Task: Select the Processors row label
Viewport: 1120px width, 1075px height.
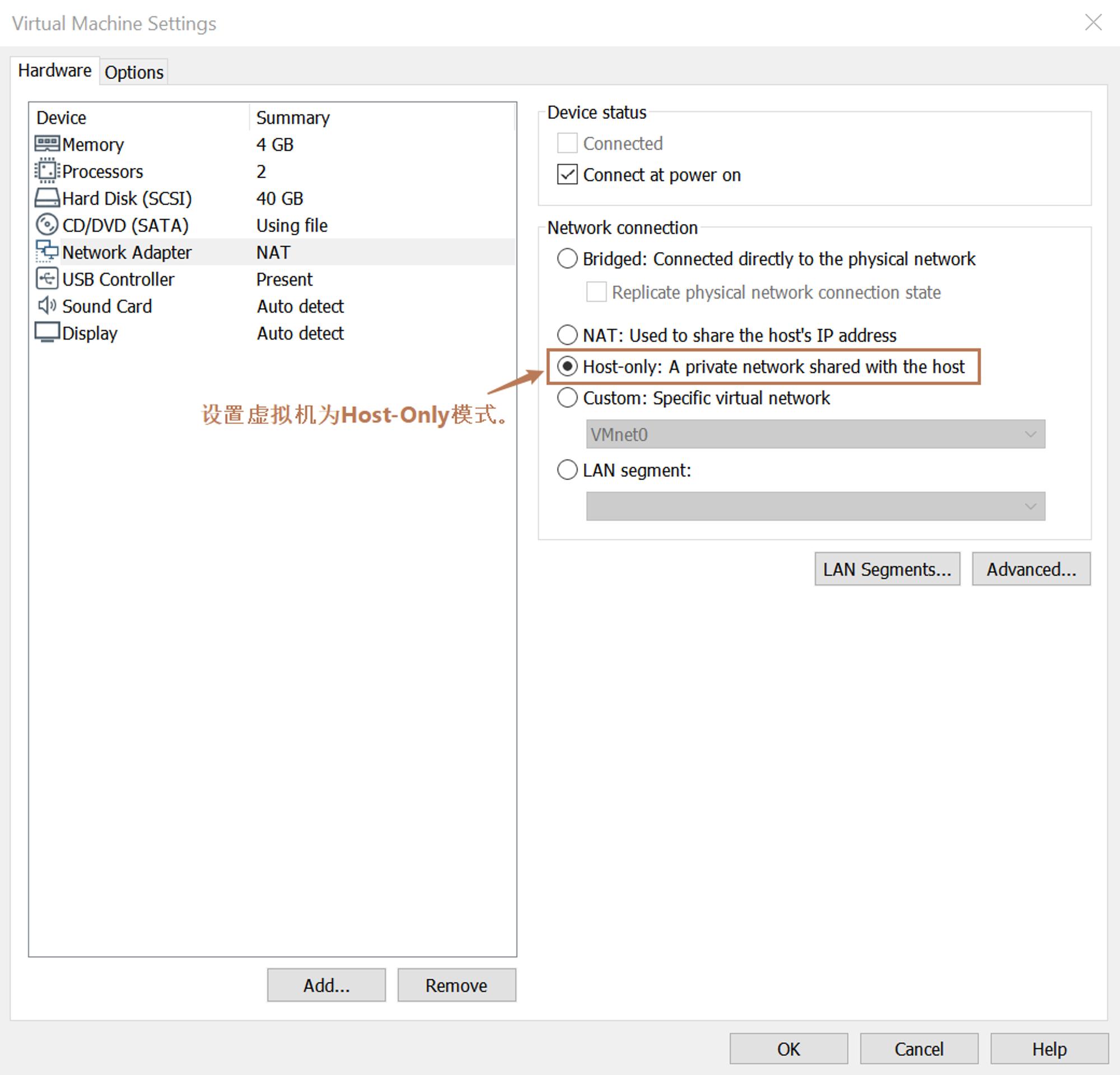Action: coord(102,171)
